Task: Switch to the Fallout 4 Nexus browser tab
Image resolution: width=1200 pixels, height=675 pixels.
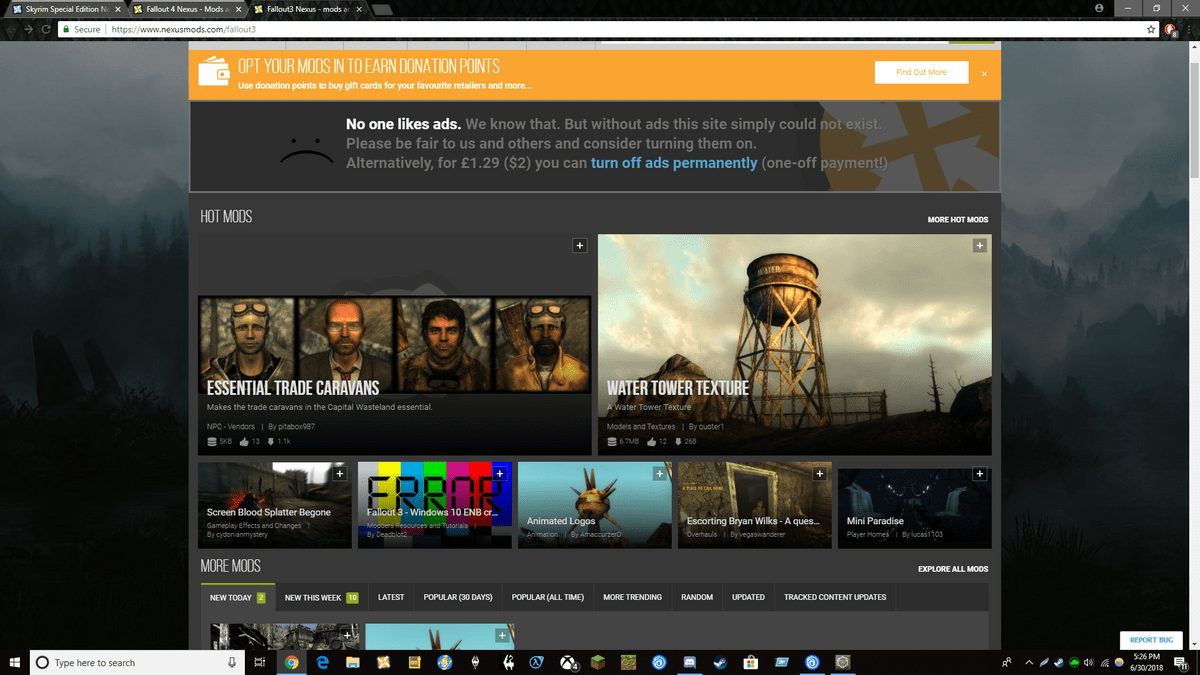Action: coord(185,9)
